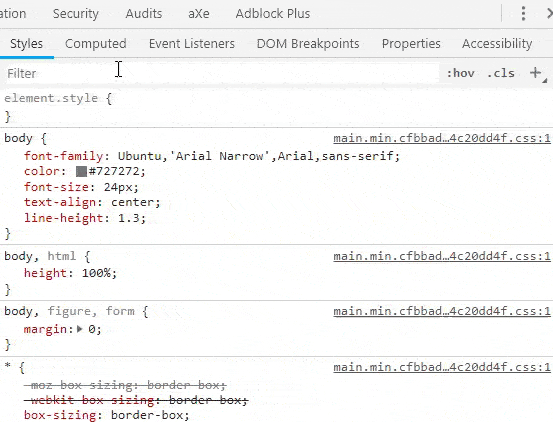Open the Properties tab

[x=411, y=44]
